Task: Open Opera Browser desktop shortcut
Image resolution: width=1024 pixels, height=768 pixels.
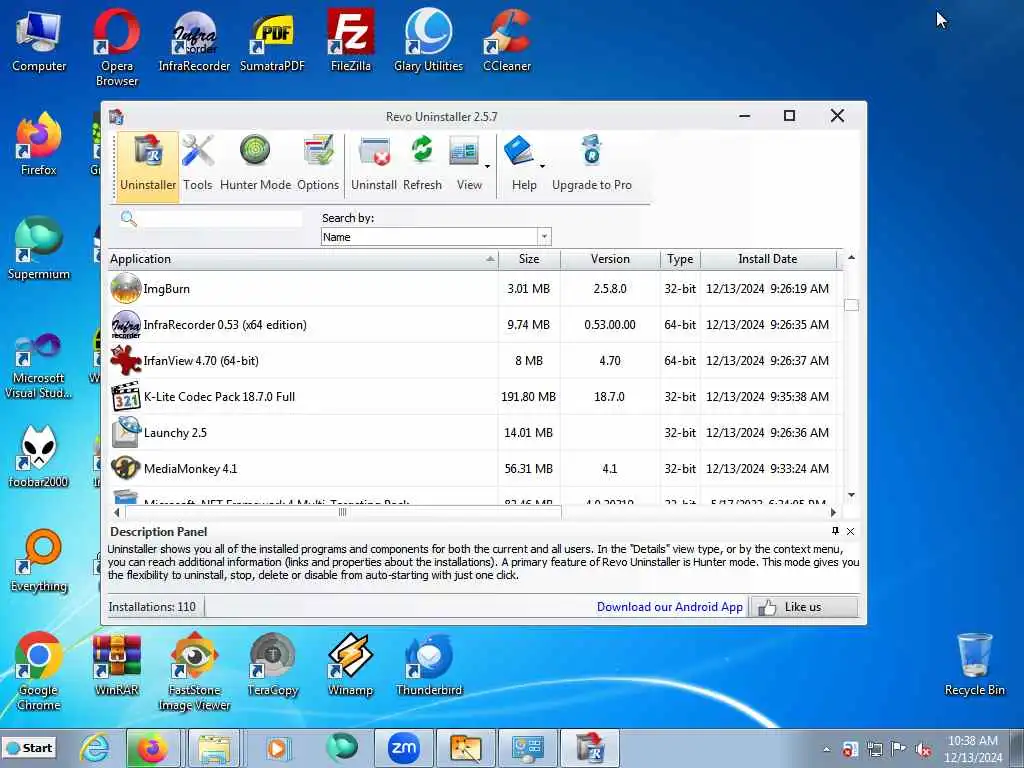Action: (117, 47)
